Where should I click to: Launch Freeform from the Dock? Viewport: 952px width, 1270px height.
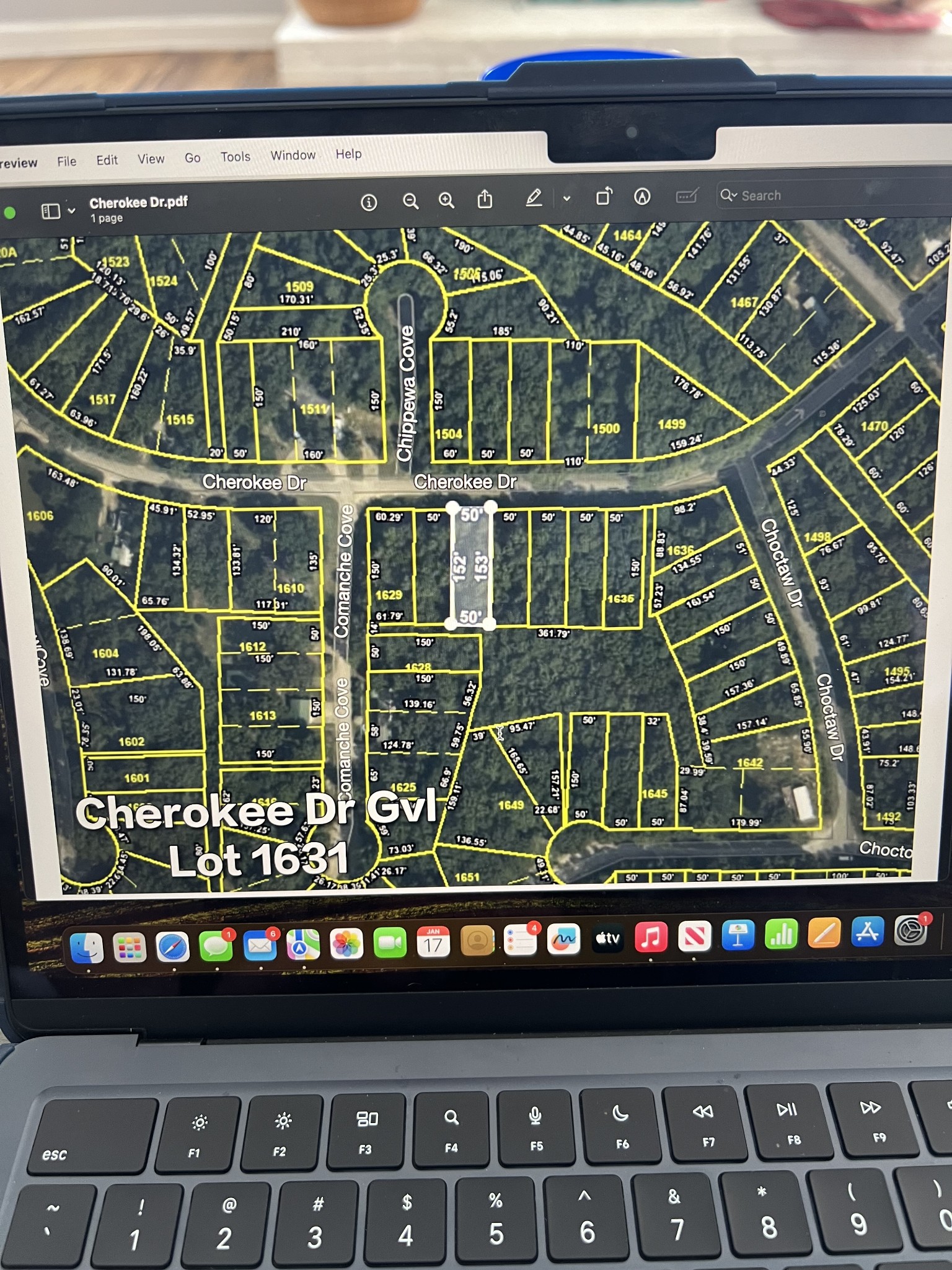click(563, 940)
